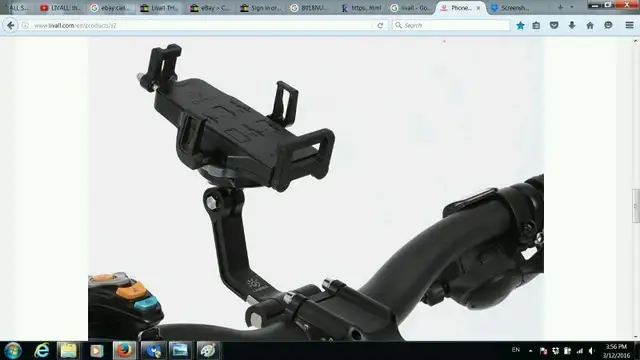
Task: Open the Firefox hamburger menu
Action: click(x=629, y=25)
